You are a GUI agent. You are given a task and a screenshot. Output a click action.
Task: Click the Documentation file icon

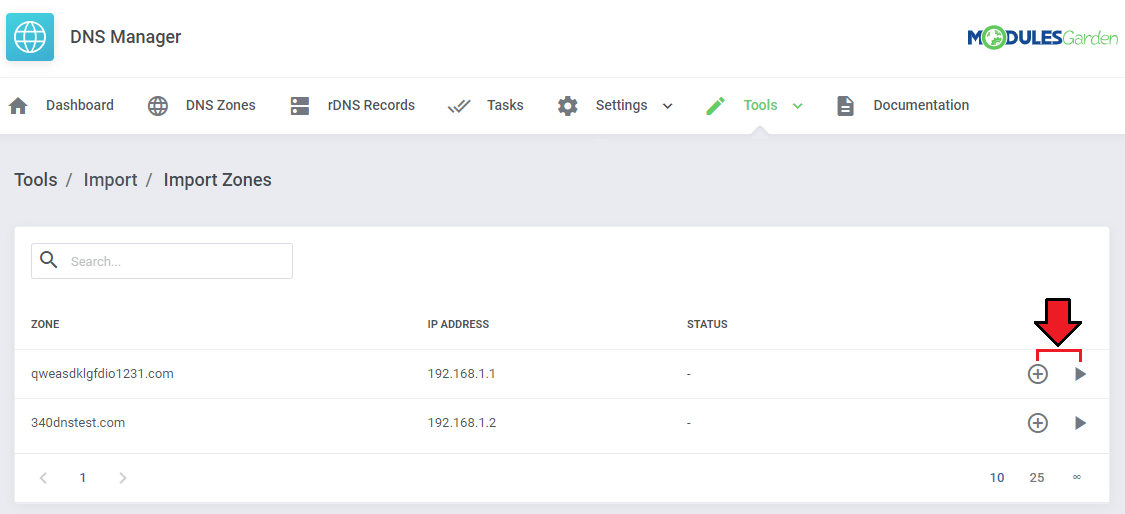[846, 106]
